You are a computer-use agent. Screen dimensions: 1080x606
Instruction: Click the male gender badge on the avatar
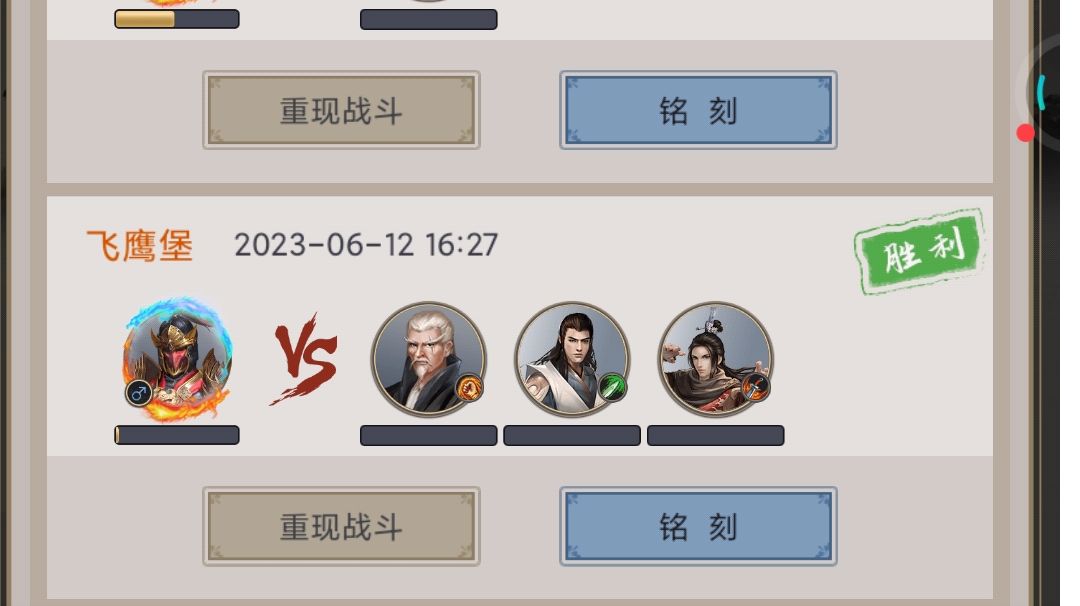(138, 393)
